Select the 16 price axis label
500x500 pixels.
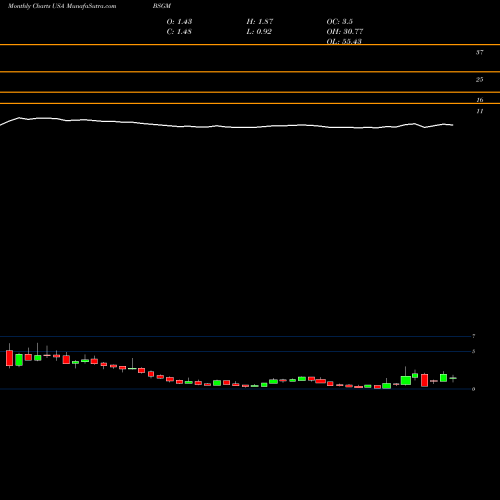point(480,100)
